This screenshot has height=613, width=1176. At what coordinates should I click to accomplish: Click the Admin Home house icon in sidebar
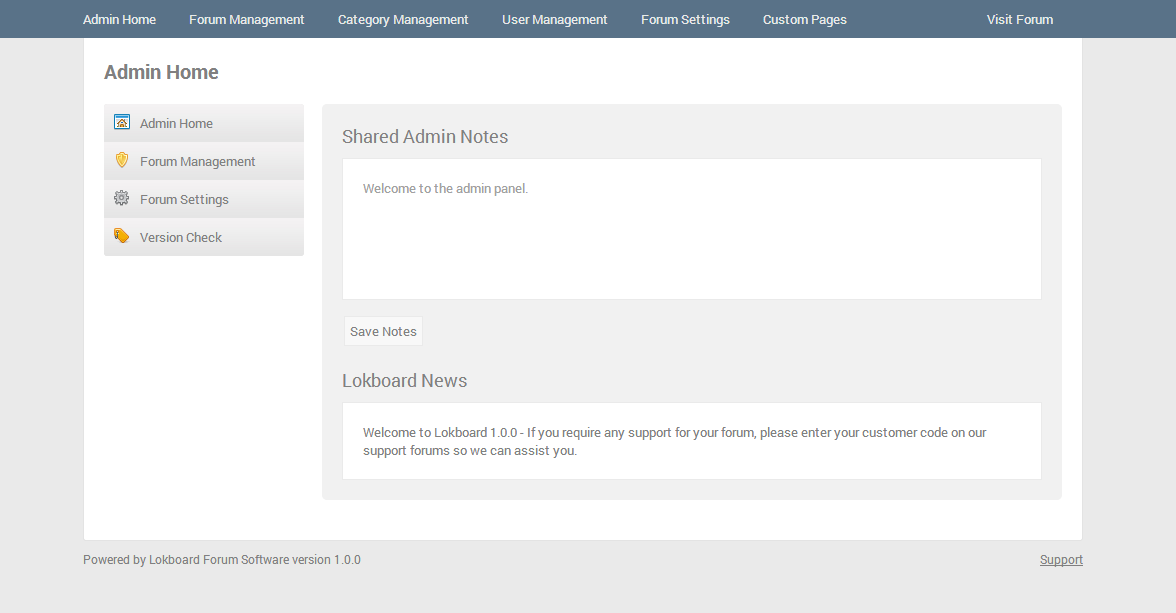pos(122,122)
